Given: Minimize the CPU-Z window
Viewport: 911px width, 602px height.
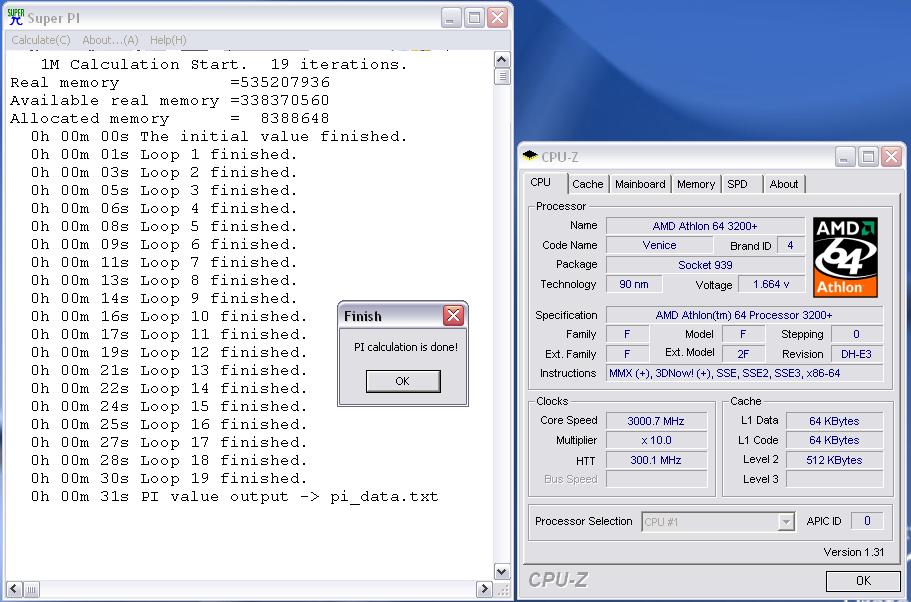Looking at the screenshot, I should pos(845,156).
